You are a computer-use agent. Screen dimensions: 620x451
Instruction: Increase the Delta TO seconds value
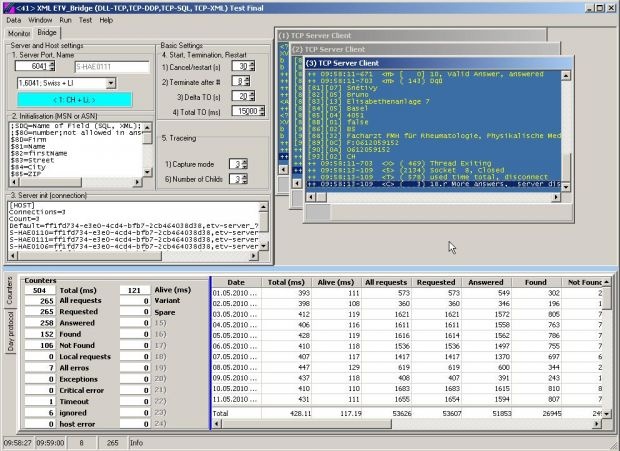point(249,93)
